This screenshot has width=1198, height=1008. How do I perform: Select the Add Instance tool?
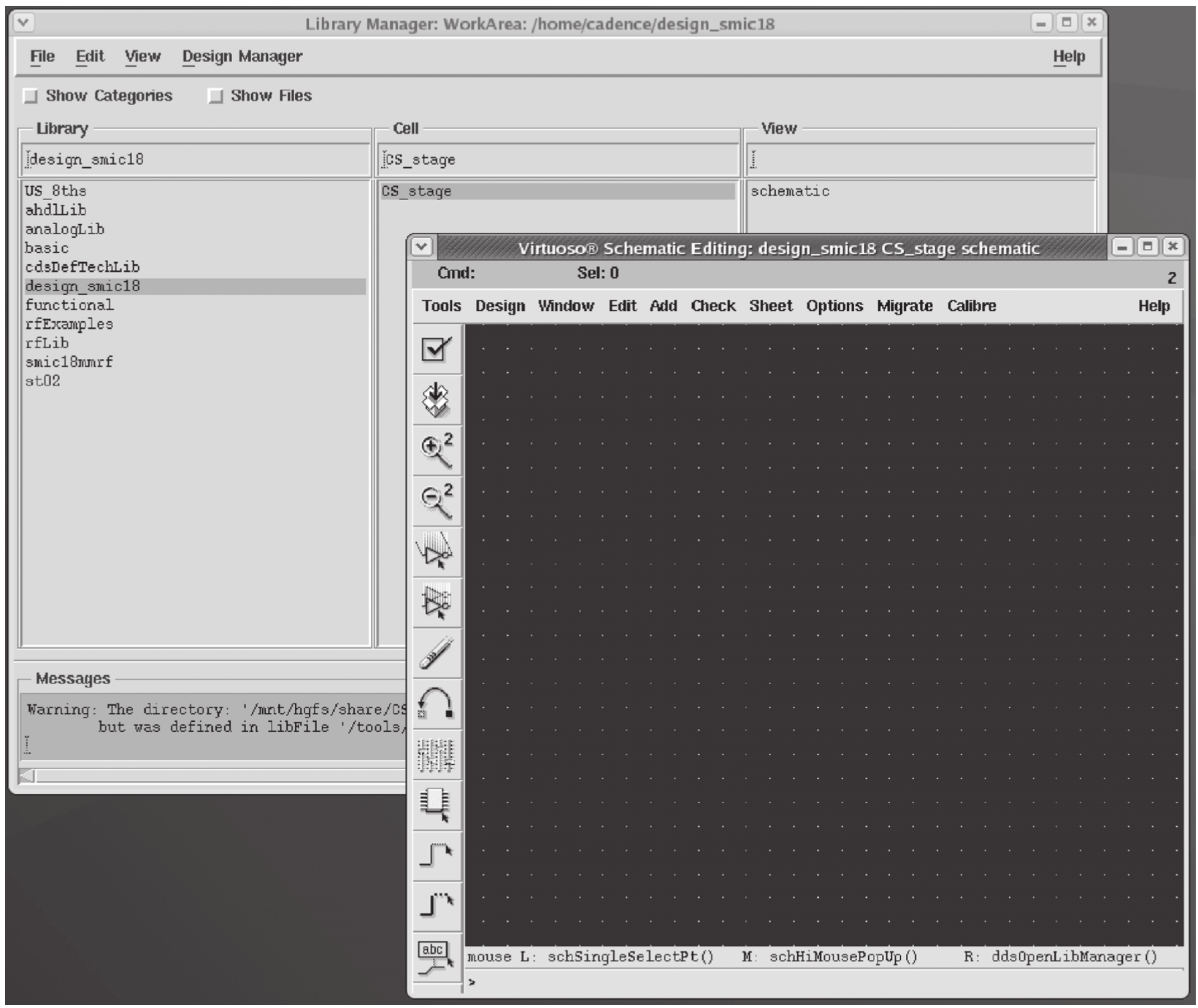coord(437,804)
